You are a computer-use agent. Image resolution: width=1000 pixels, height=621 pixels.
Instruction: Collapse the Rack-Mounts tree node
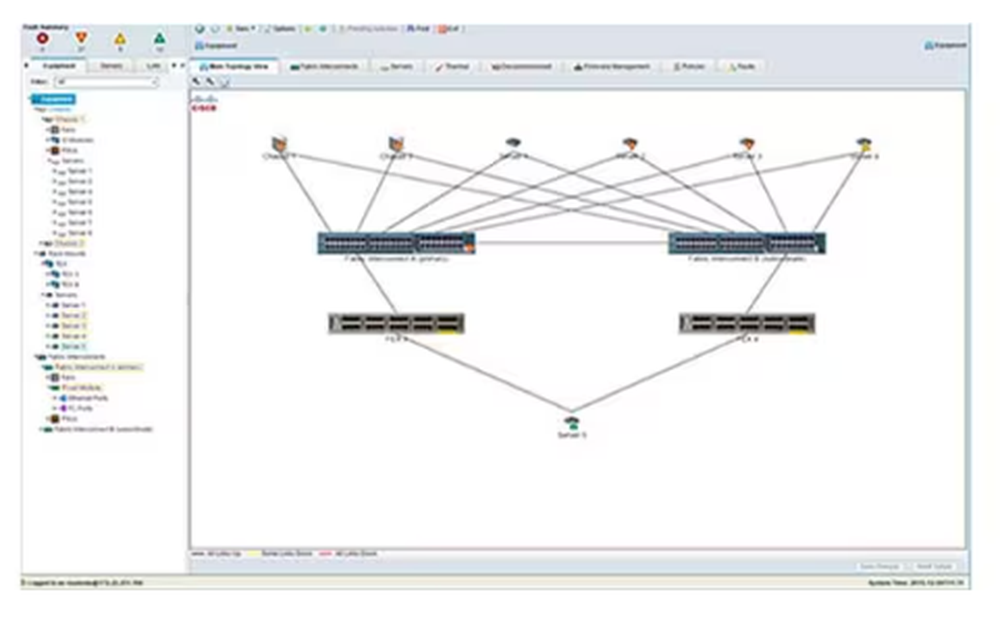click(x=38, y=254)
